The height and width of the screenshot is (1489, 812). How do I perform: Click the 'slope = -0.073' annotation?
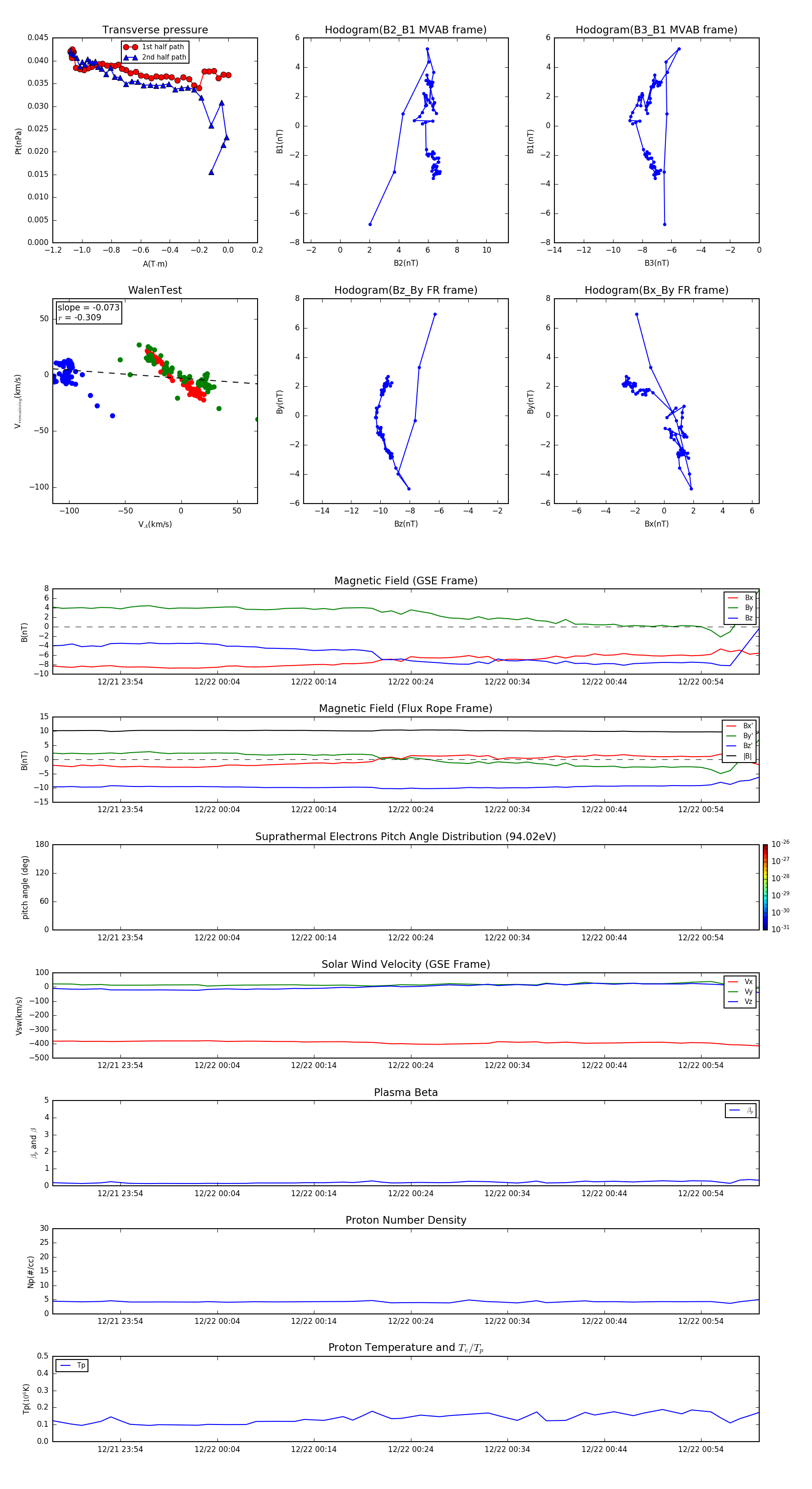(x=88, y=308)
